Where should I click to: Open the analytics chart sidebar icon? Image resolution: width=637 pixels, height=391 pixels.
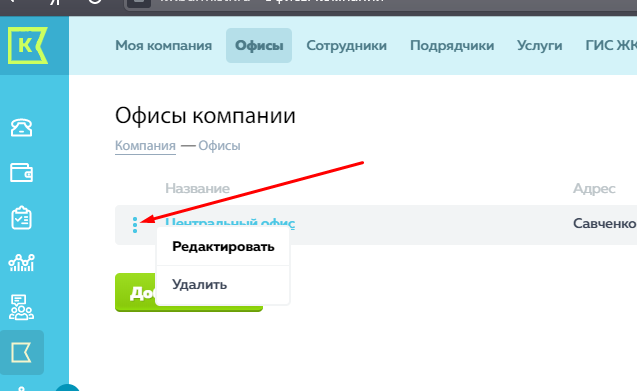tap(22, 263)
